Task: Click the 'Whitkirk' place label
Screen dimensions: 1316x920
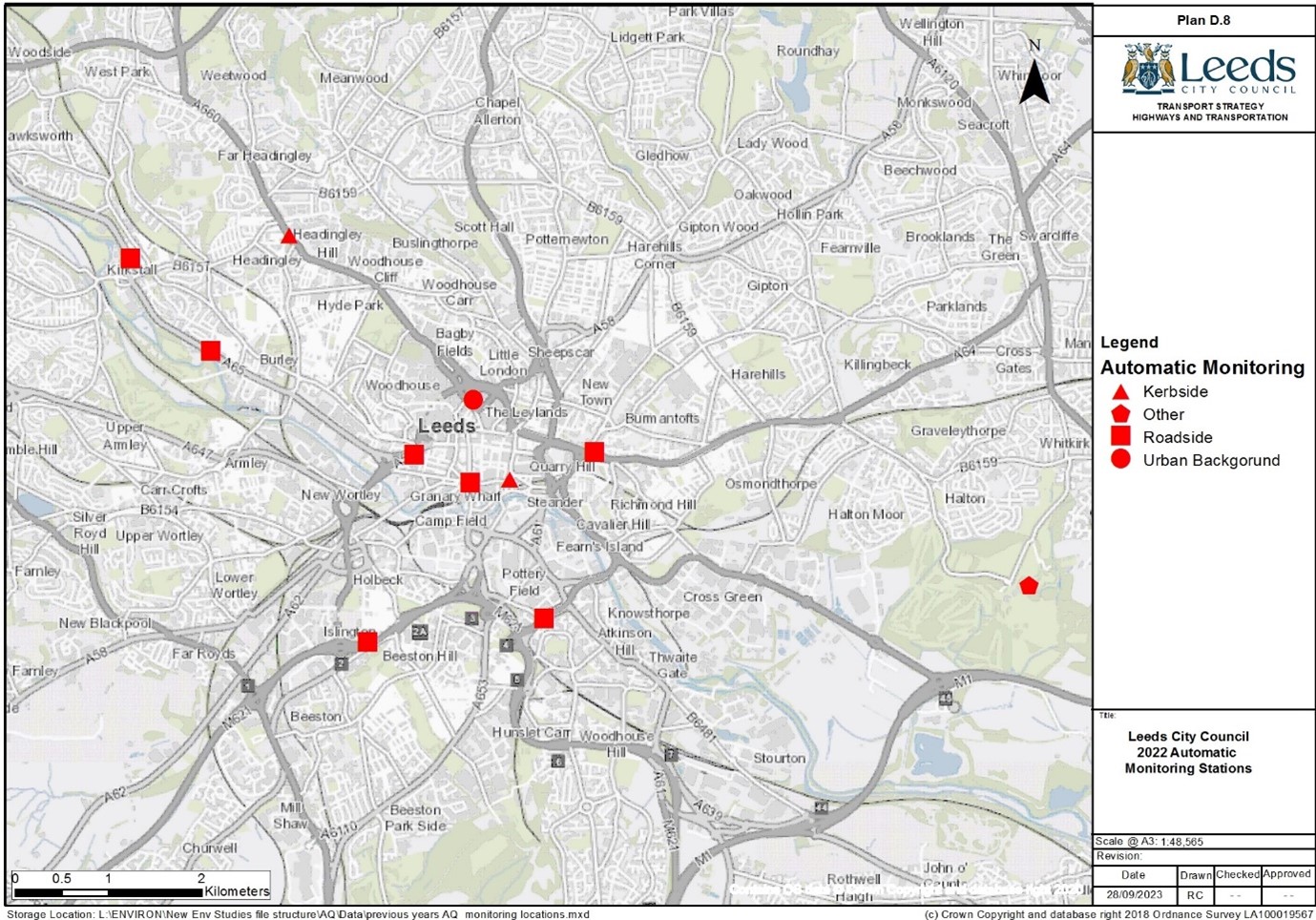Action: point(1064,443)
